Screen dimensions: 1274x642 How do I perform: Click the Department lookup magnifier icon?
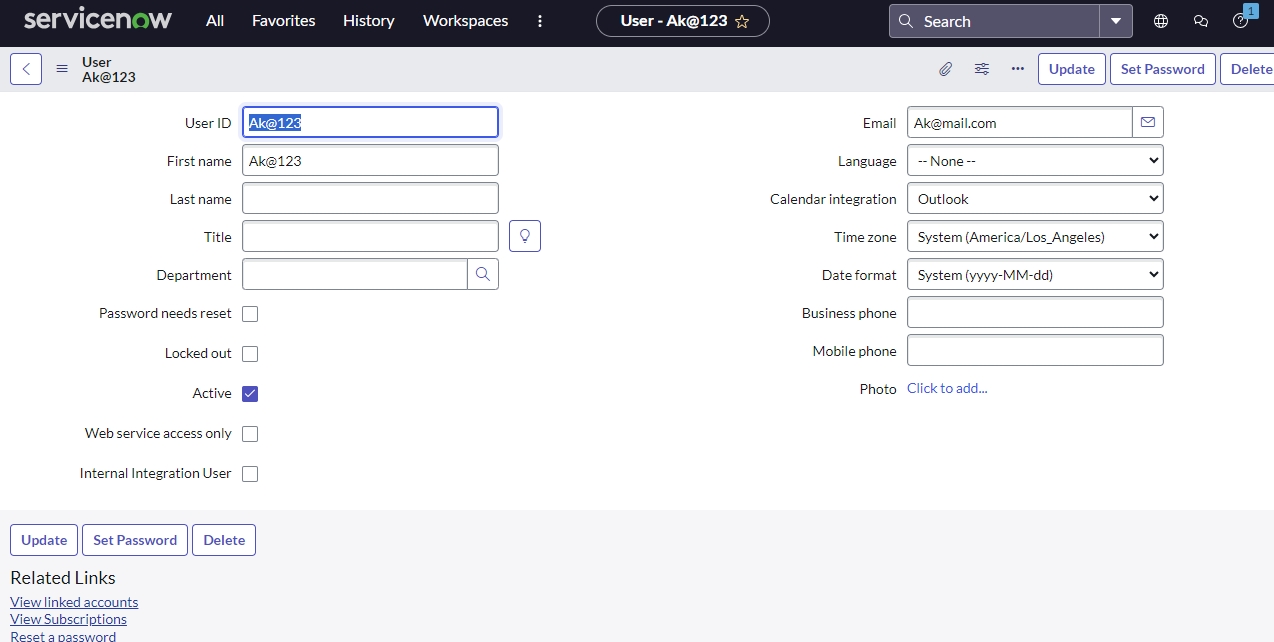click(x=483, y=274)
